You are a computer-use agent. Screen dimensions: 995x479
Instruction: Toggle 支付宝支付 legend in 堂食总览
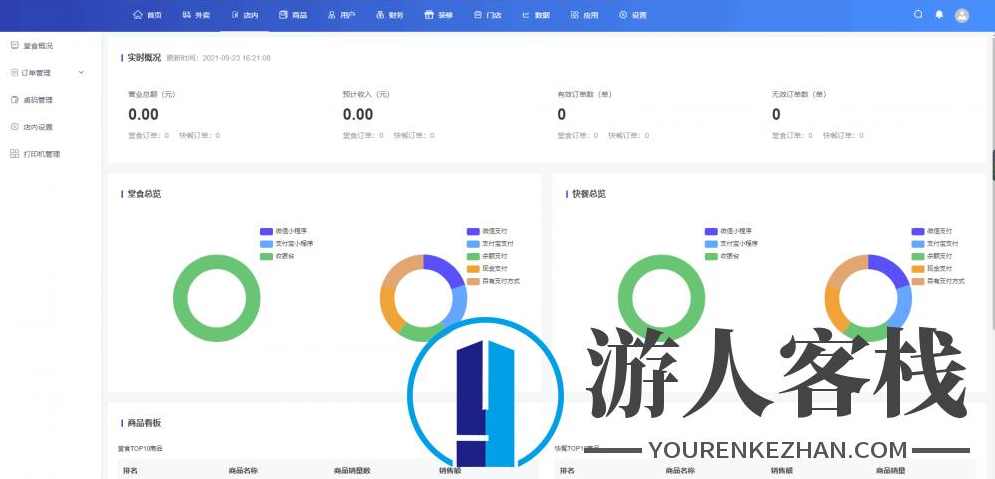[490, 244]
